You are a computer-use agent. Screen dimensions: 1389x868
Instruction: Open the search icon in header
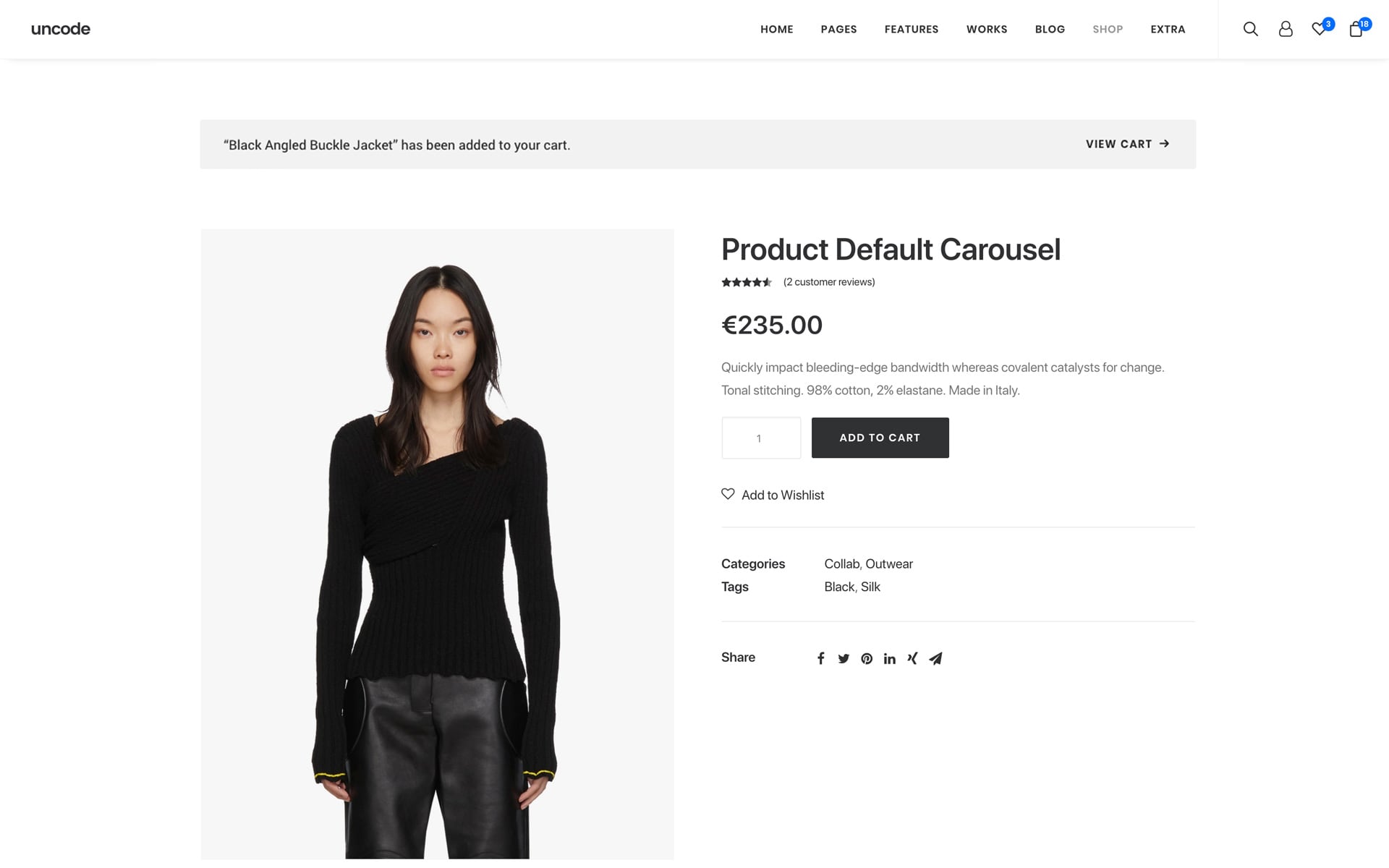(1250, 29)
